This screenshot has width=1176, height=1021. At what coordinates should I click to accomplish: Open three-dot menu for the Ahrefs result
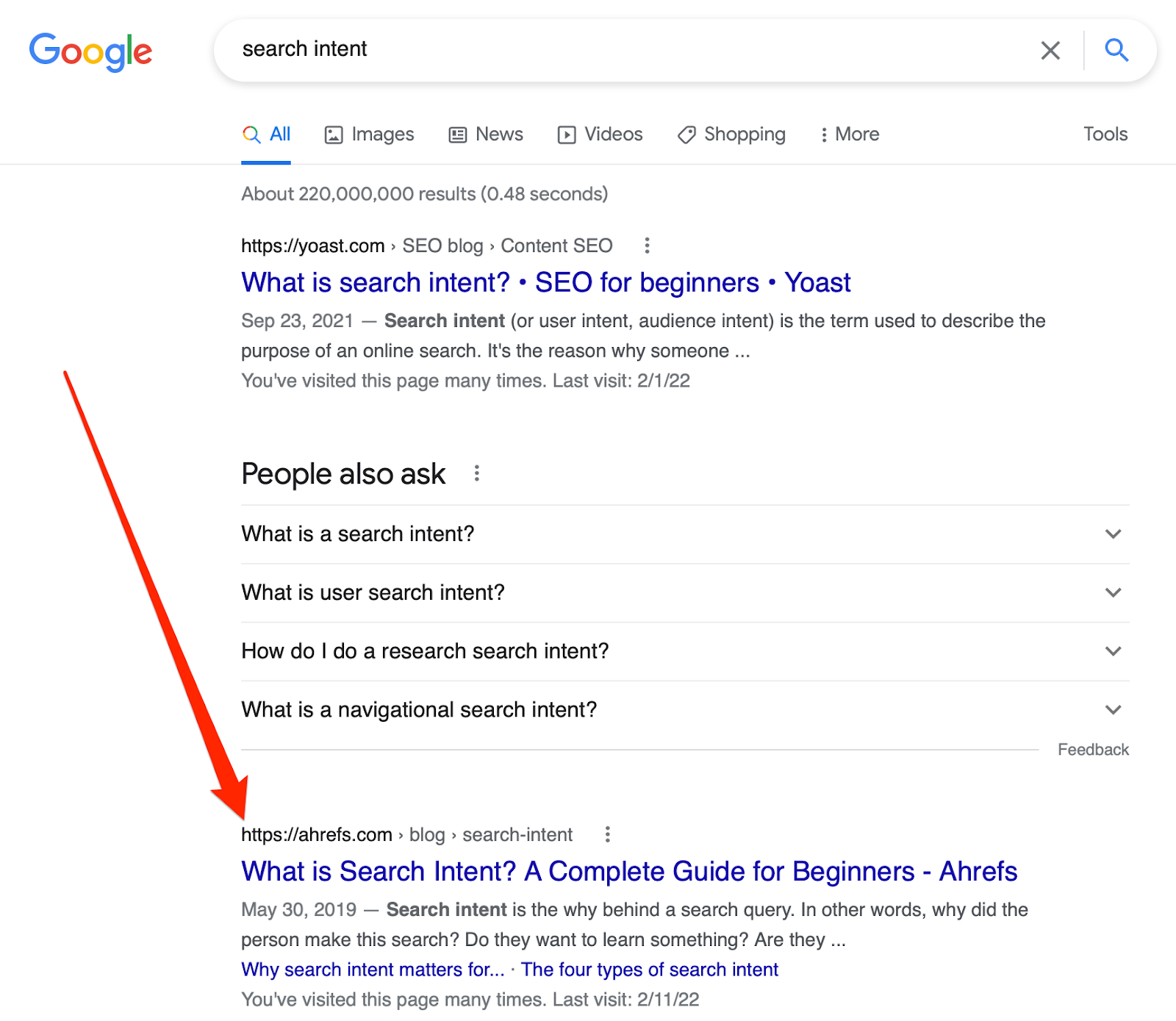tap(607, 834)
